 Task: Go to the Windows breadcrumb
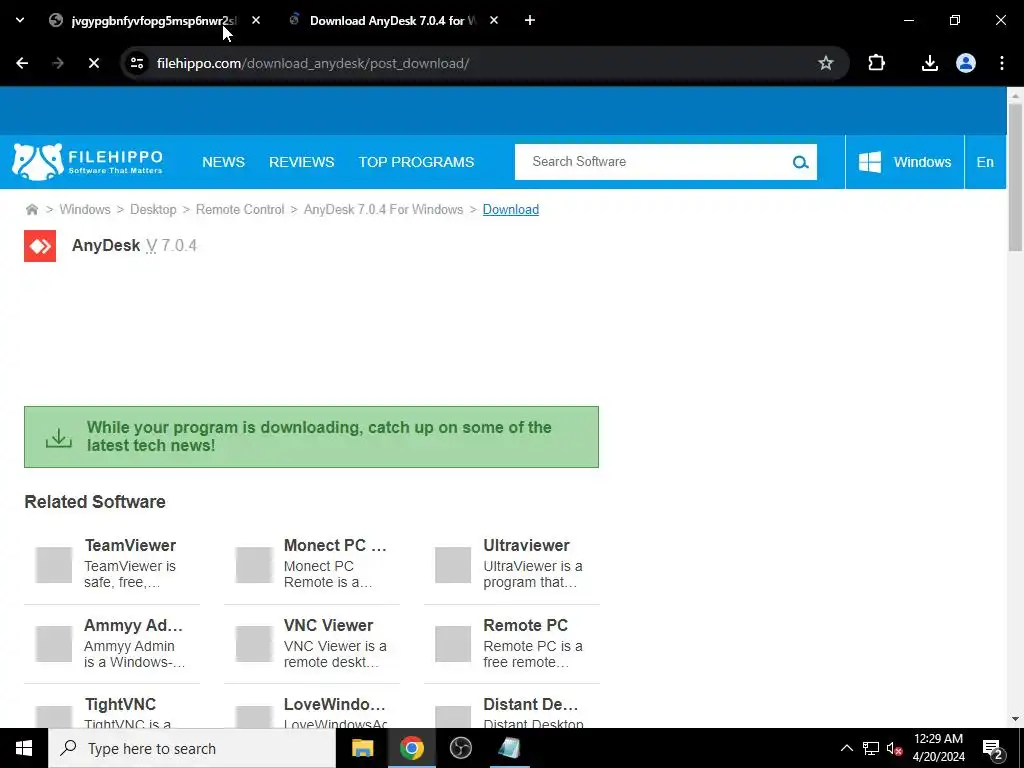85,210
